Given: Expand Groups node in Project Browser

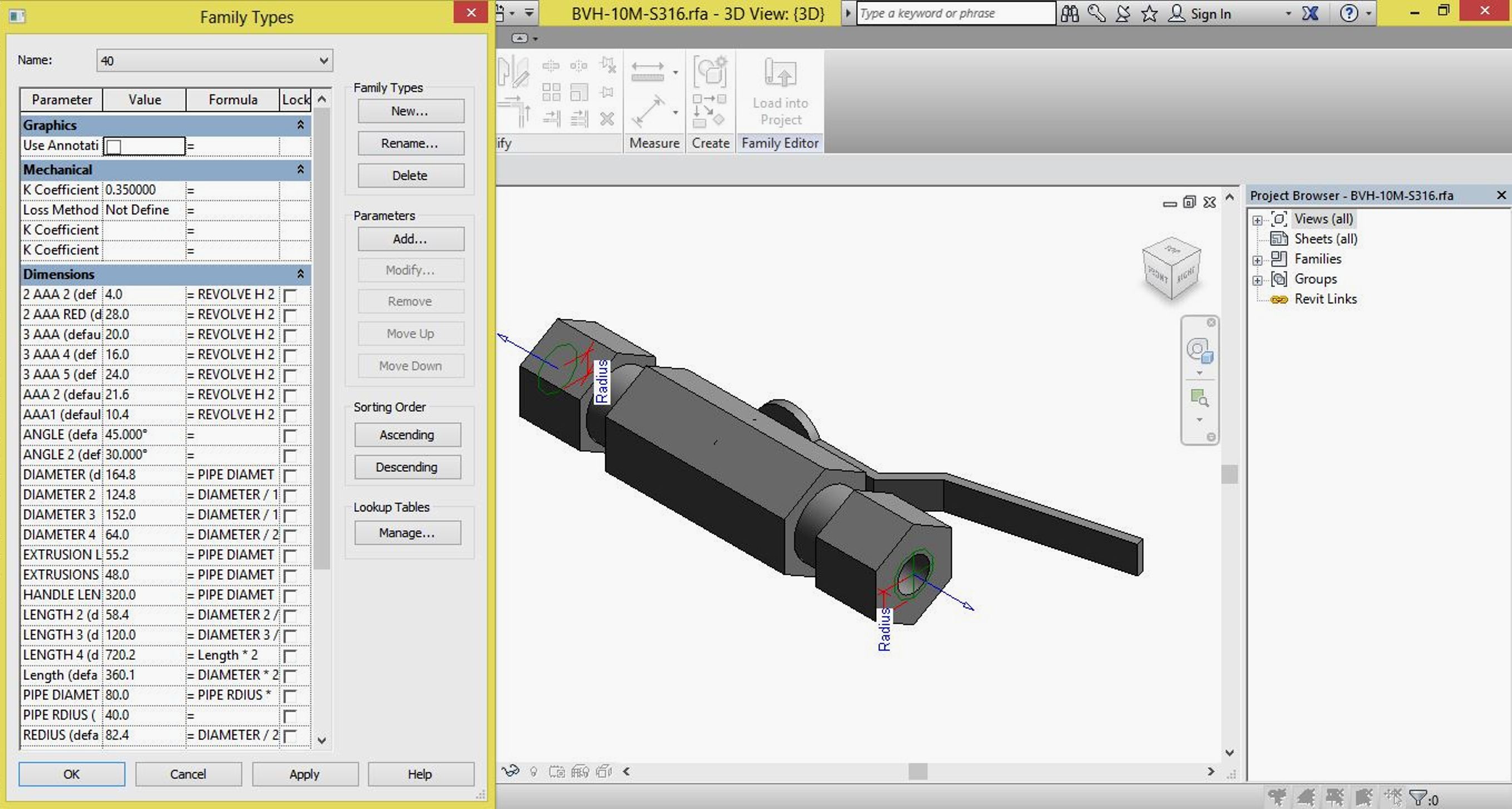Looking at the screenshot, I should 1257,280.
